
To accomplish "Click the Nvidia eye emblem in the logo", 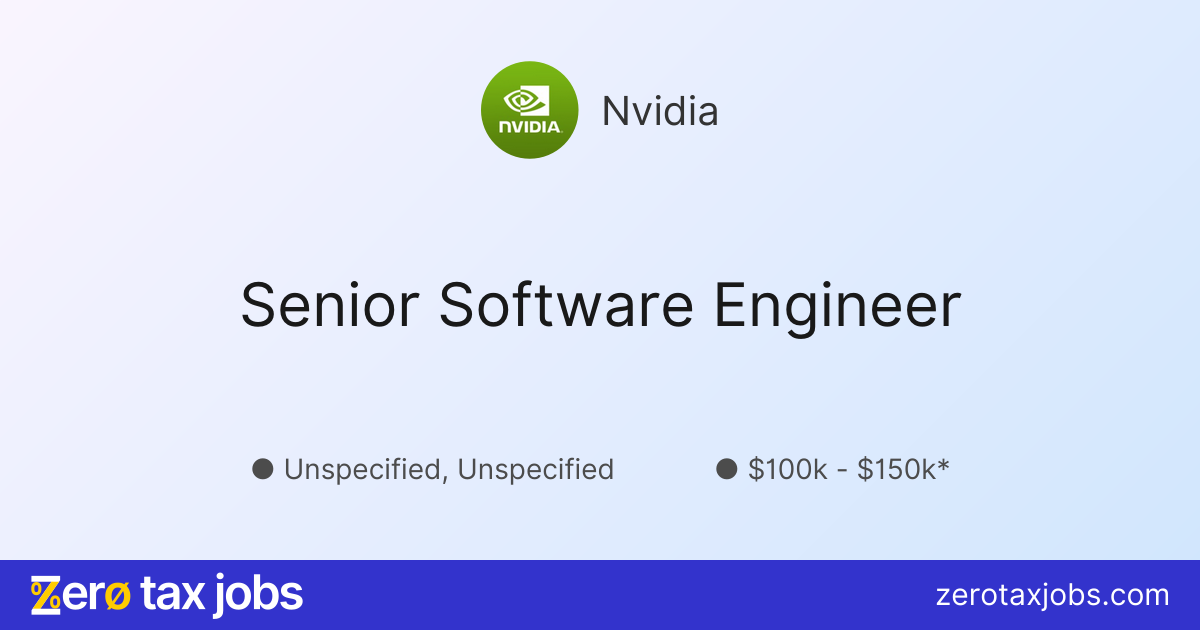I will 524,100.
